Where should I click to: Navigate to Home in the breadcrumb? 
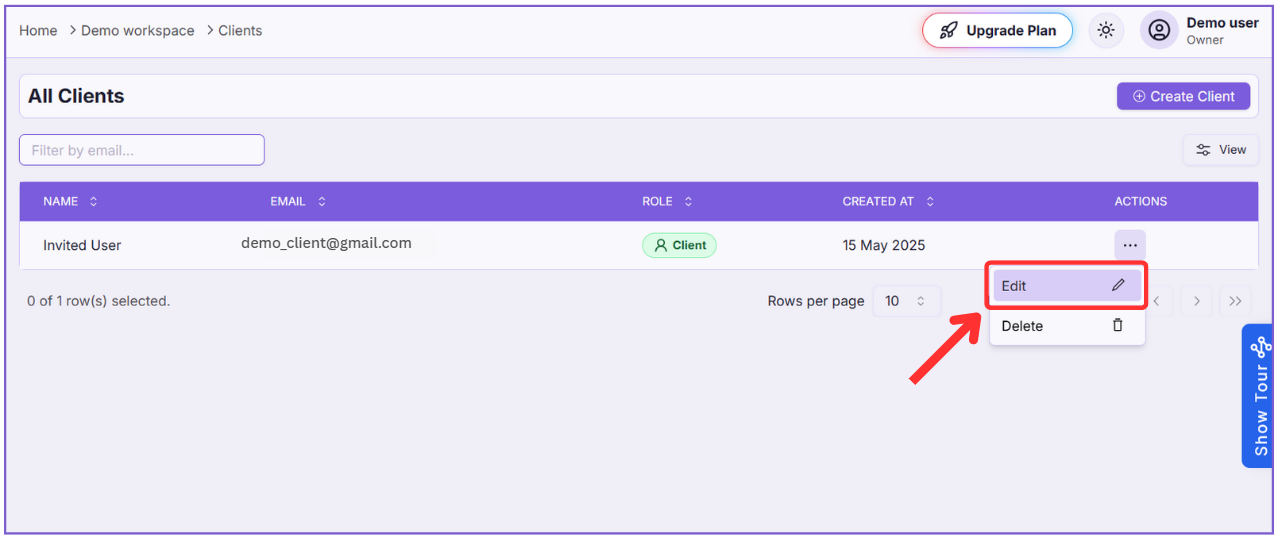(38, 31)
